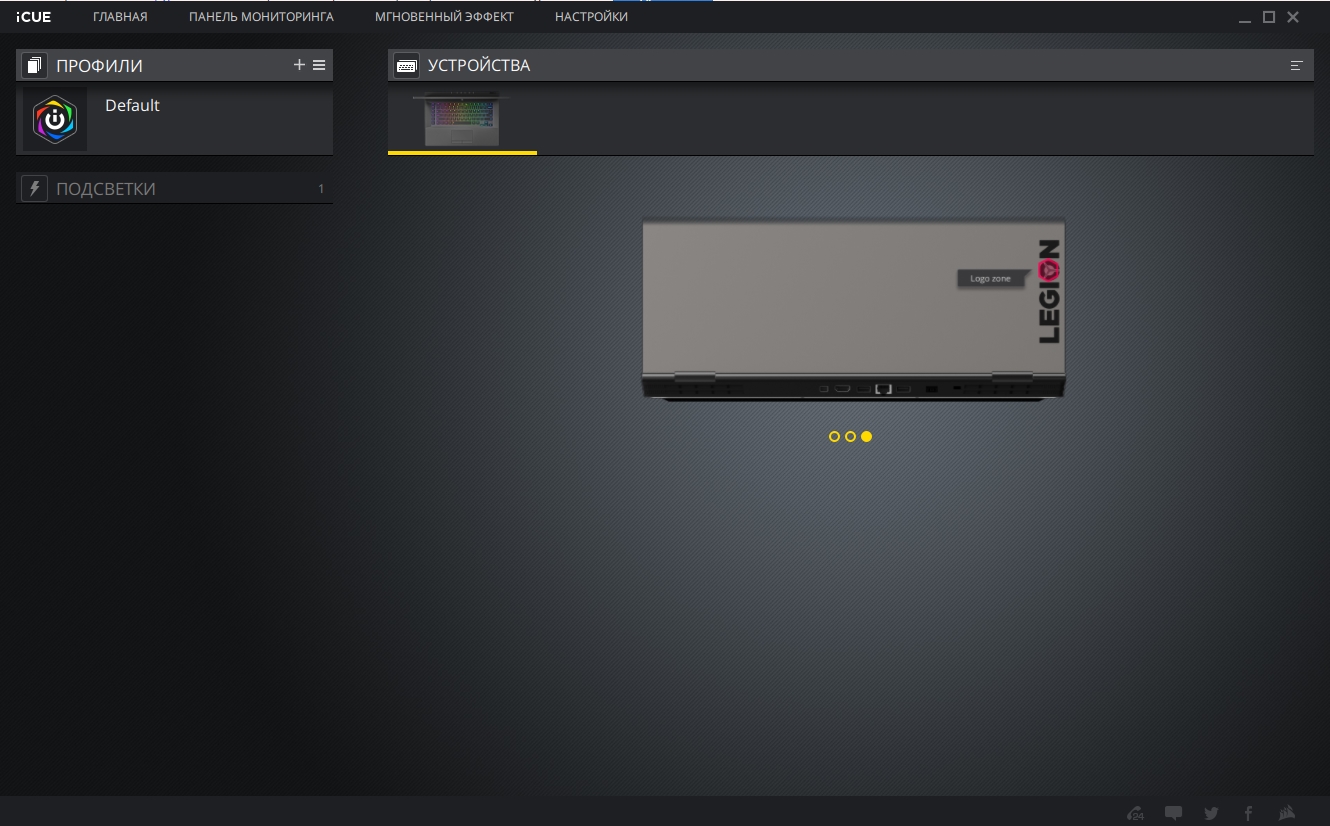Select the Legion laptop device thumbnail

[462, 120]
